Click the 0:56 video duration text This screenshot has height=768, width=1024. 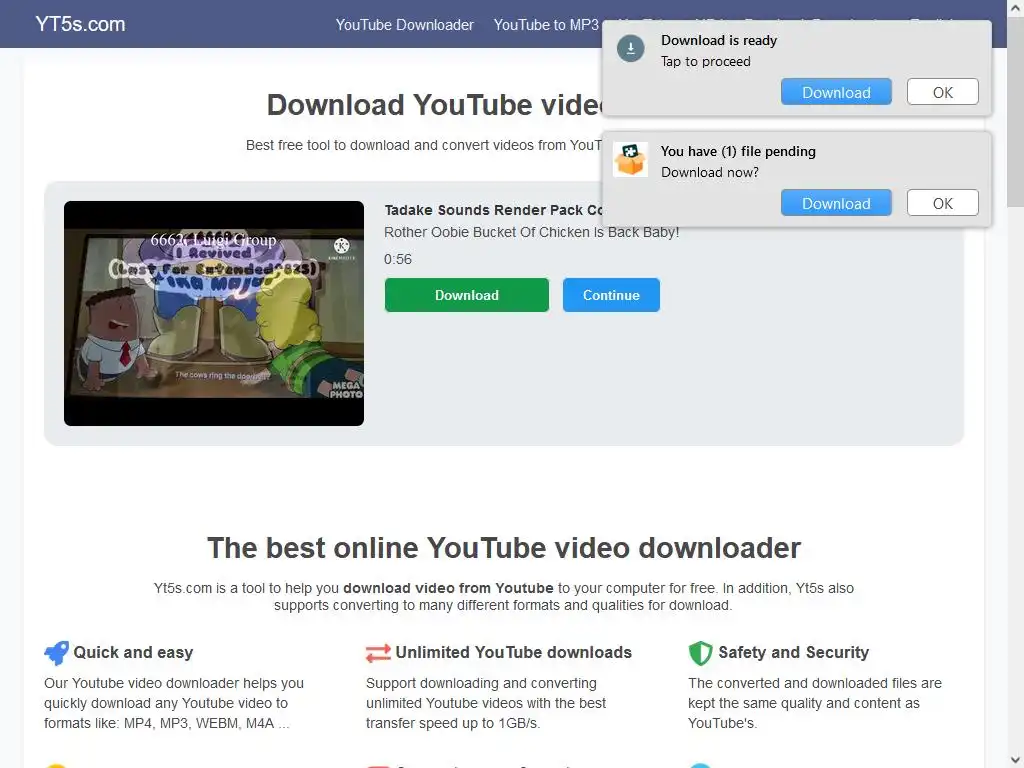click(x=398, y=259)
